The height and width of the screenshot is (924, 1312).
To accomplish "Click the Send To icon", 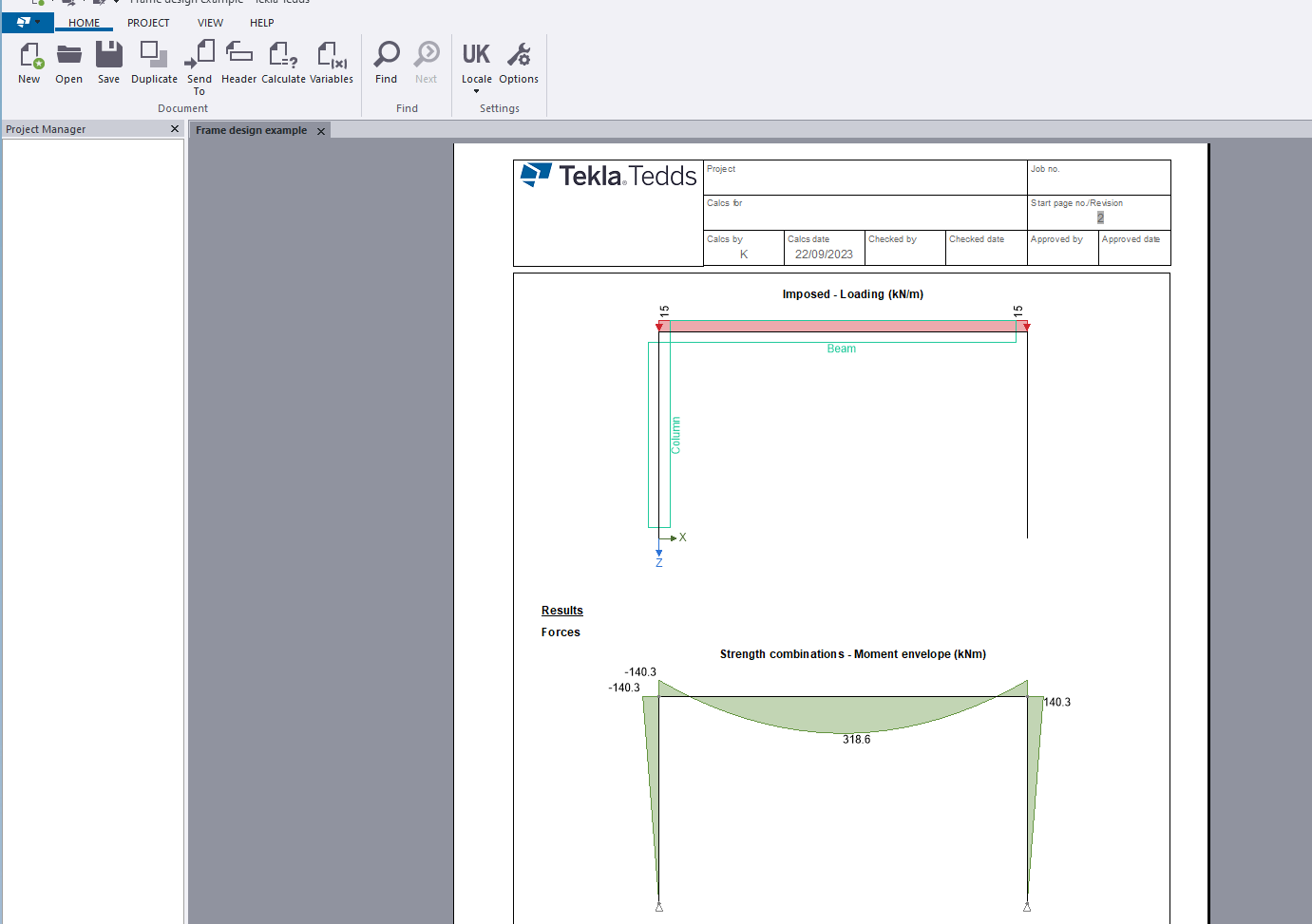I will (x=200, y=67).
